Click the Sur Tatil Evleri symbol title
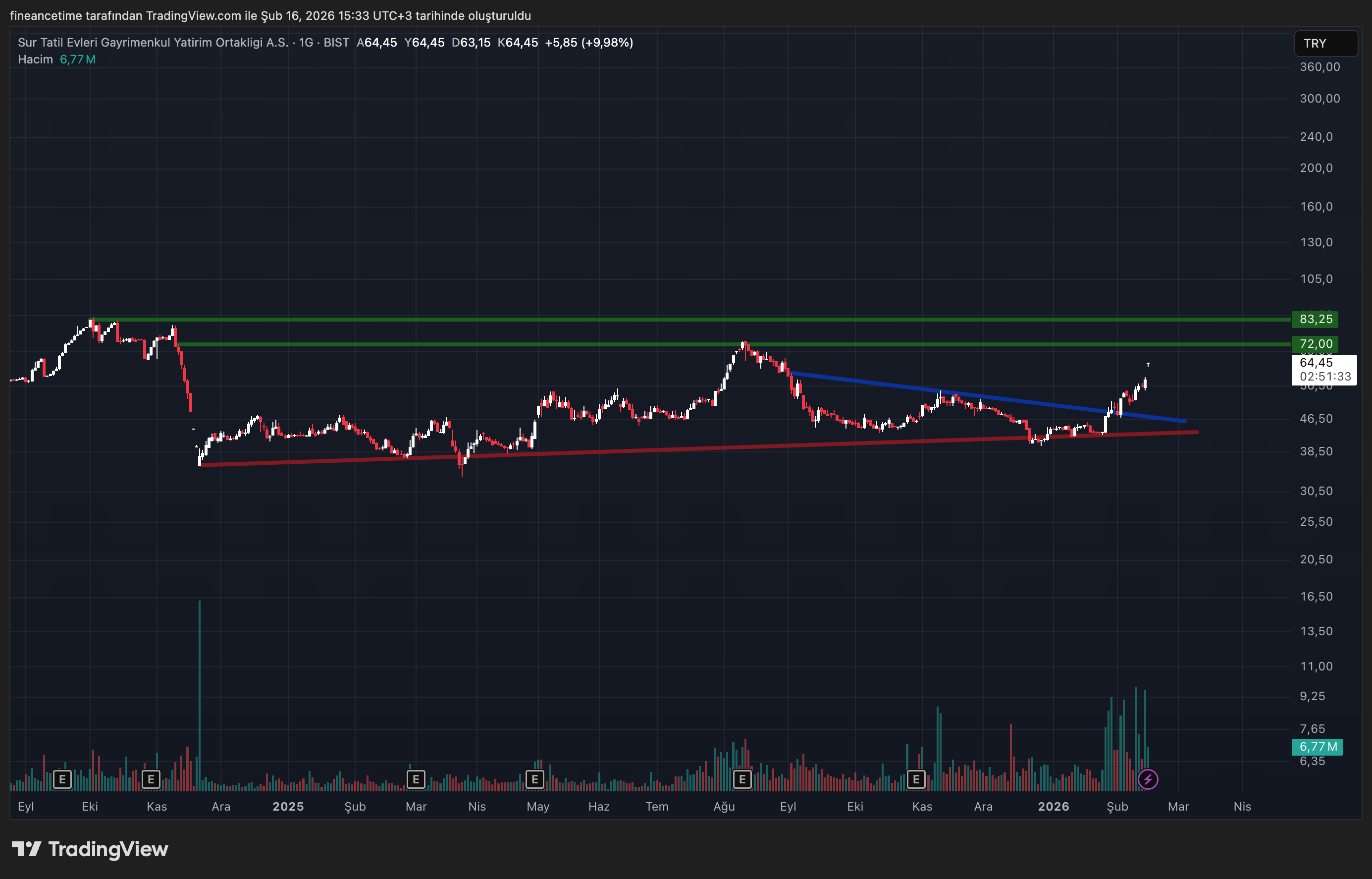1372x879 pixels. click(x=153, y=42)
